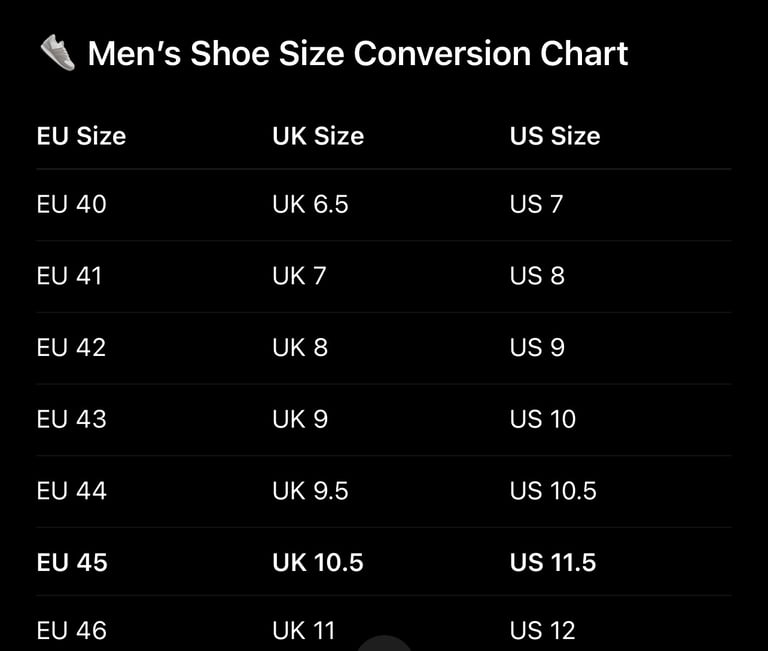Select the EU 40 cell
The width and height of the screenshot is (768, 651).
pos(72,204)
